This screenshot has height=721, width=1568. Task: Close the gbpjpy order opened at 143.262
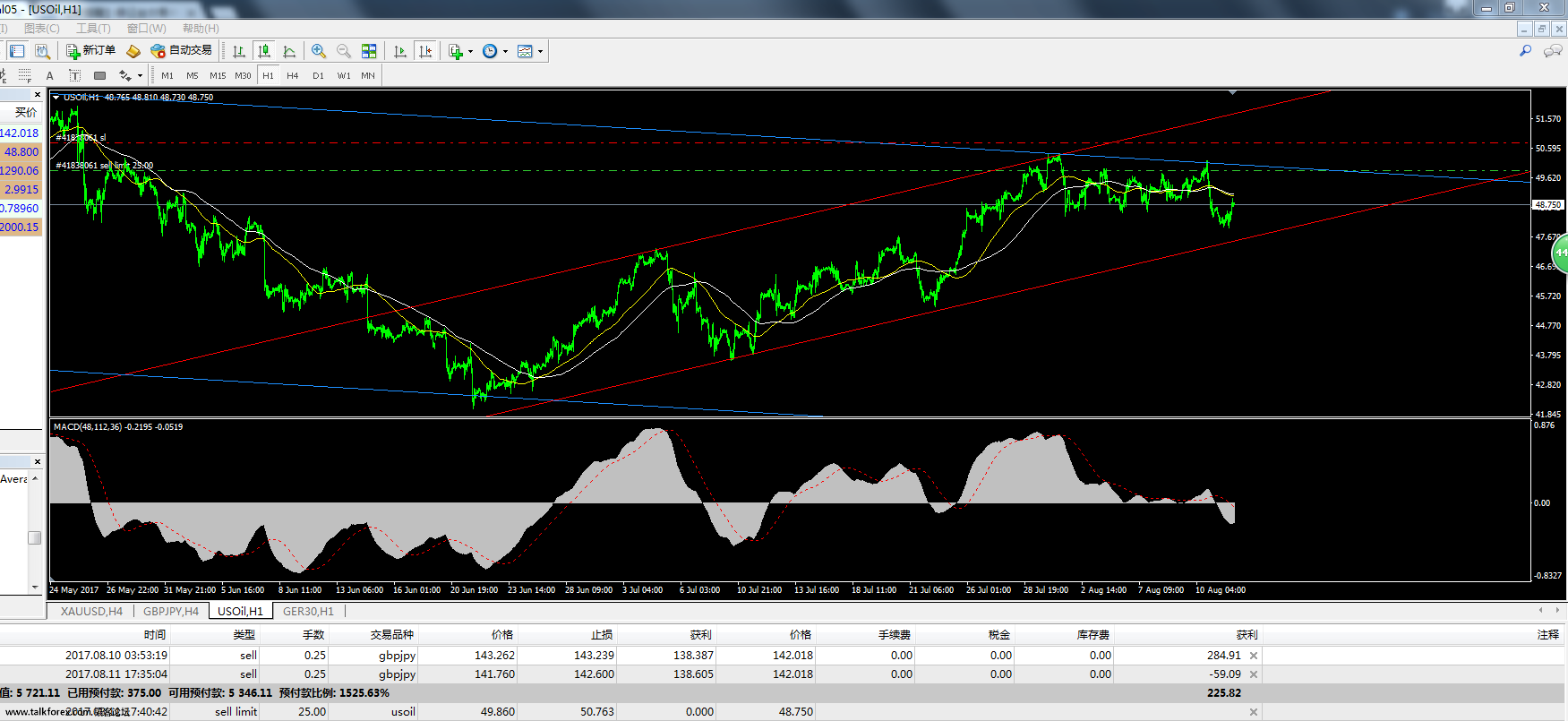[1254, 656]
